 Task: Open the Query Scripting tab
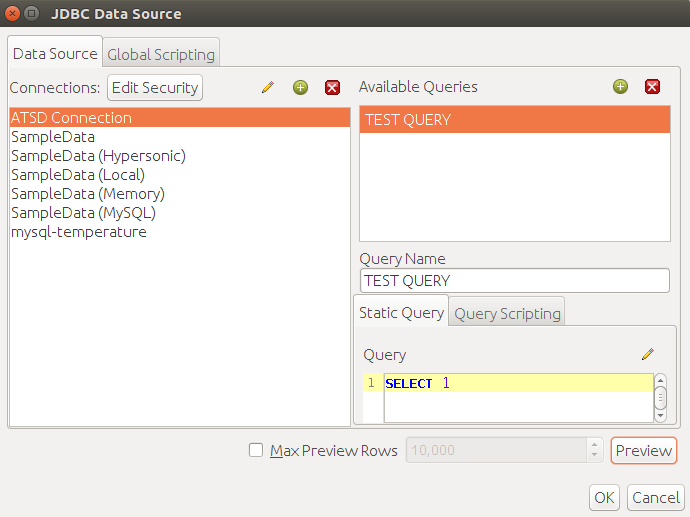507,313
